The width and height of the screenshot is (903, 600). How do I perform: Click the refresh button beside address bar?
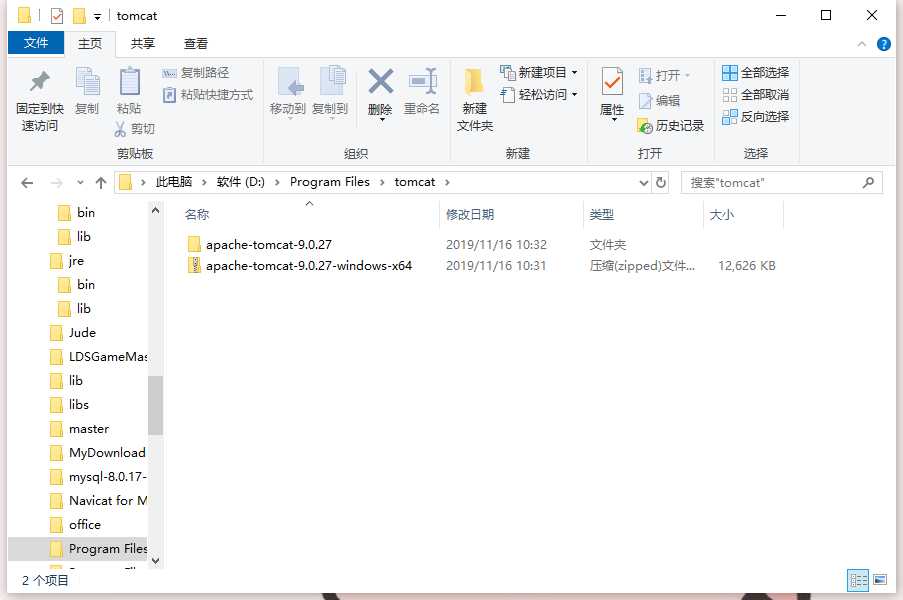[661, 183]
